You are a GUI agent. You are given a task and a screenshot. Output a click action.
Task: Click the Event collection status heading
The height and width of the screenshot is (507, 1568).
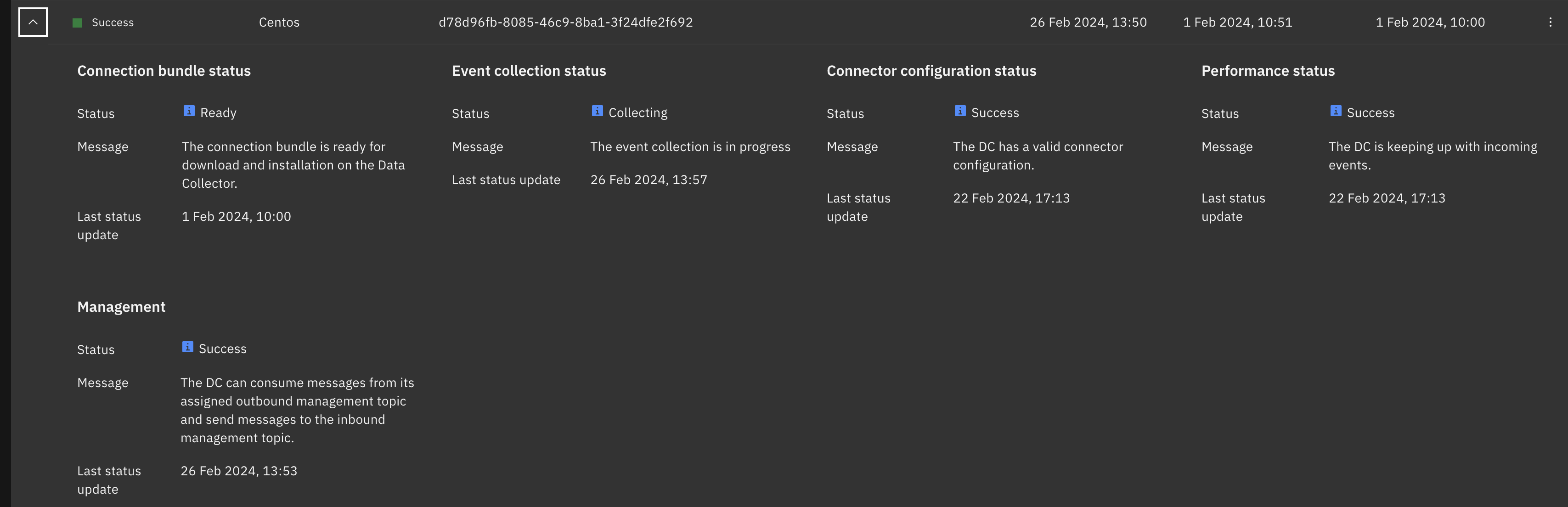pos(528,71)
